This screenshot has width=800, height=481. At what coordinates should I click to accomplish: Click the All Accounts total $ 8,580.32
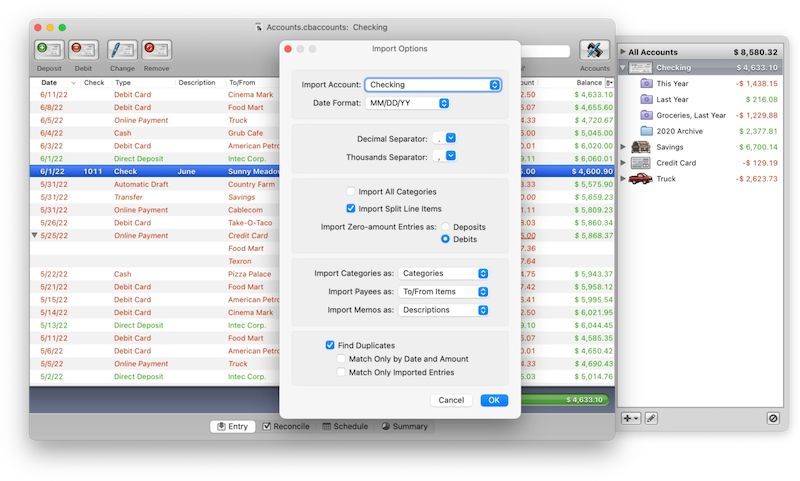(756, 52)
